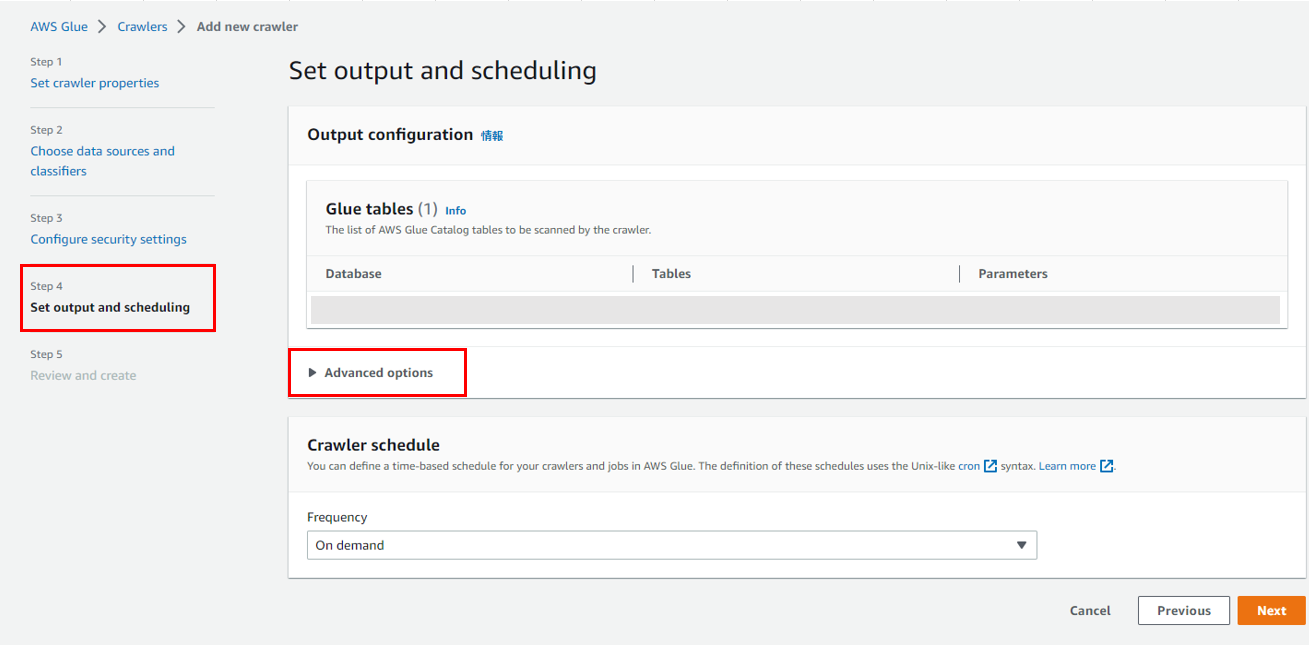
Task: Click the Output configuration info link
Action: pos(492,136)
